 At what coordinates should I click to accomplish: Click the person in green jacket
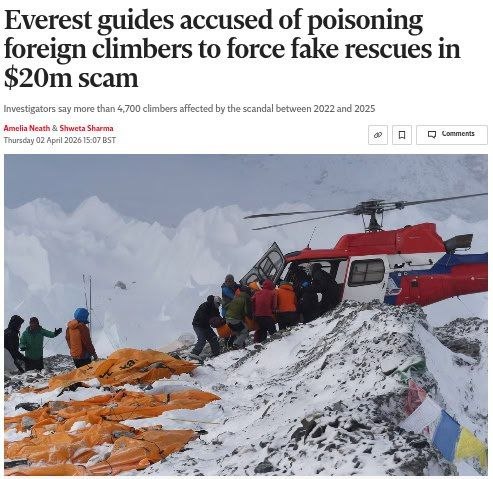point(35,343)
